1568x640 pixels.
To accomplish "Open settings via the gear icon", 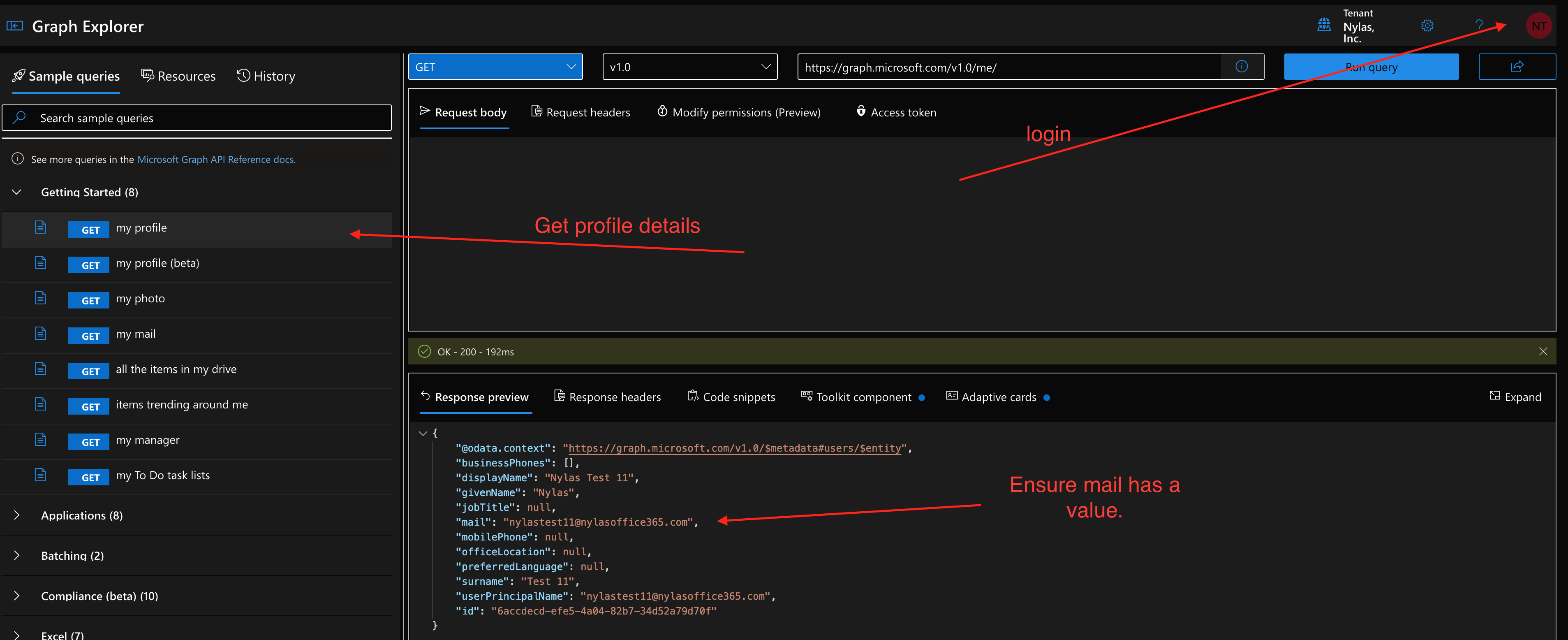I will tap(1427, 26).
